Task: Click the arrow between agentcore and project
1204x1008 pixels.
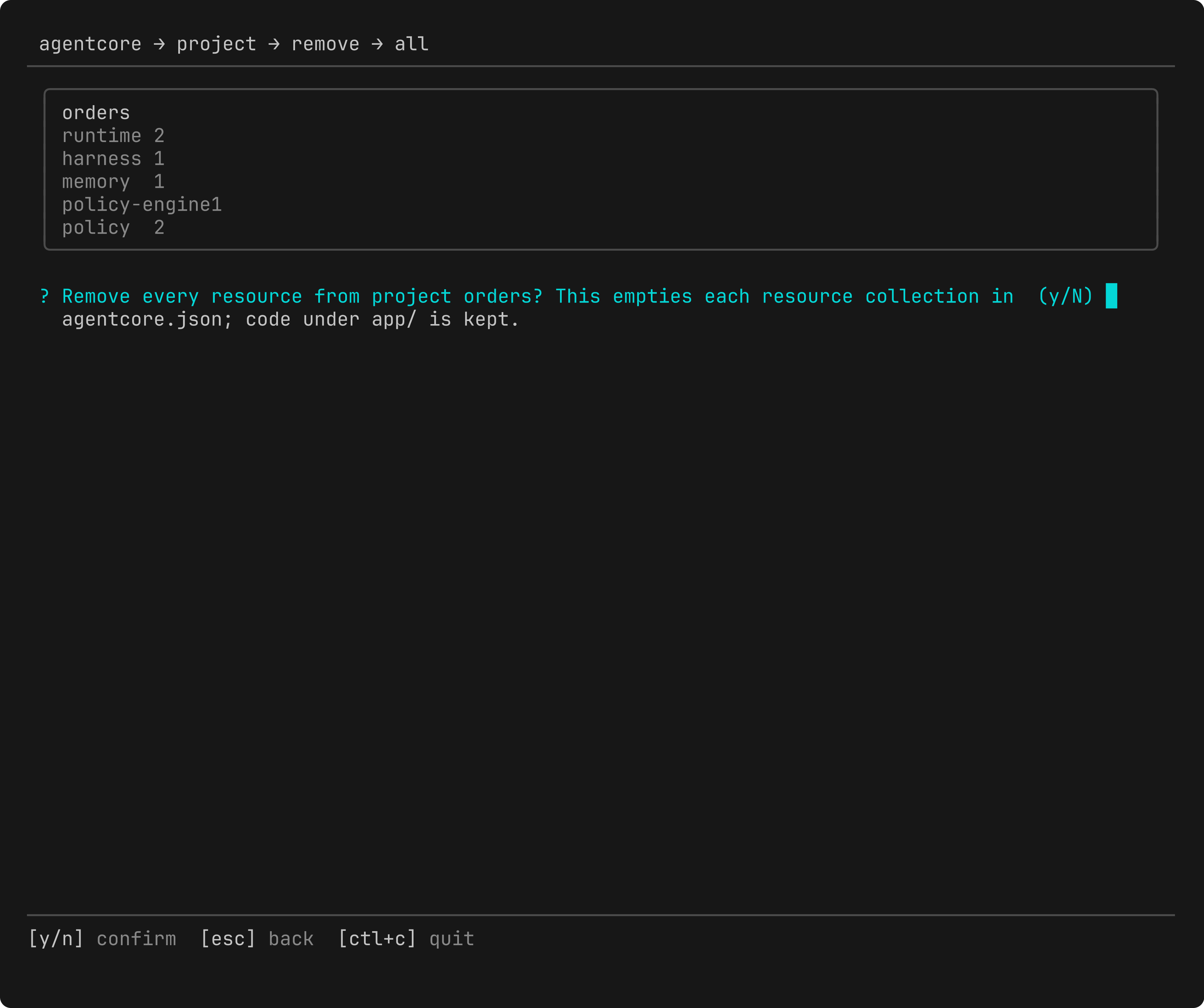Action: tap(159, 44)
